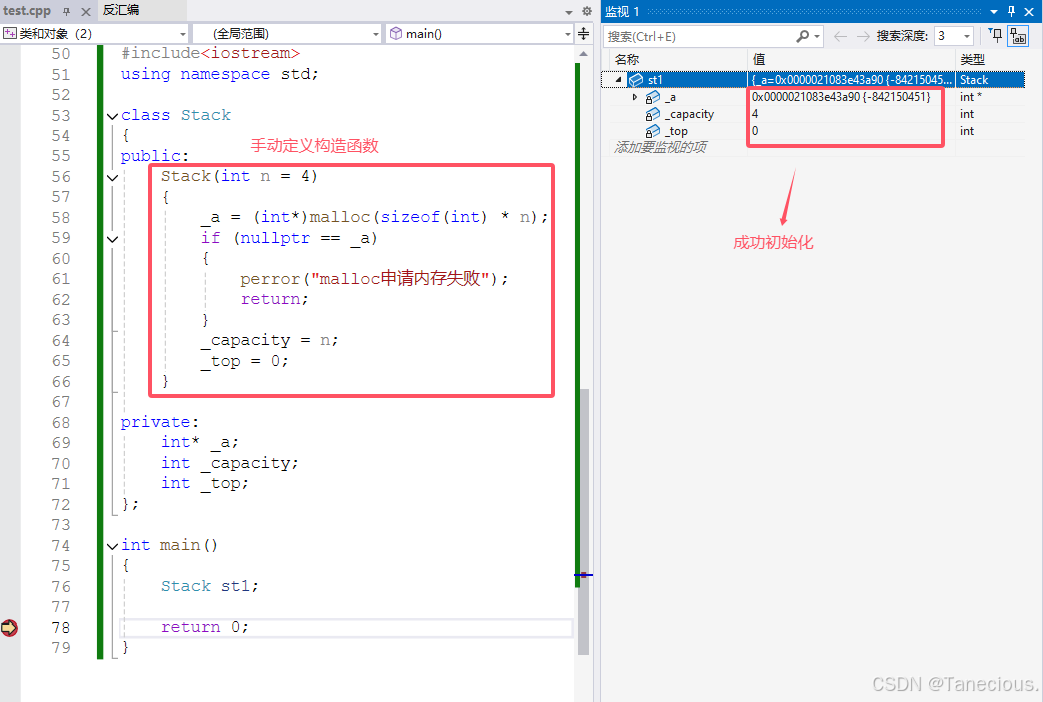Click the 类和对象 project icon
Screen dimensions: 1043x702
click(10, 33)
